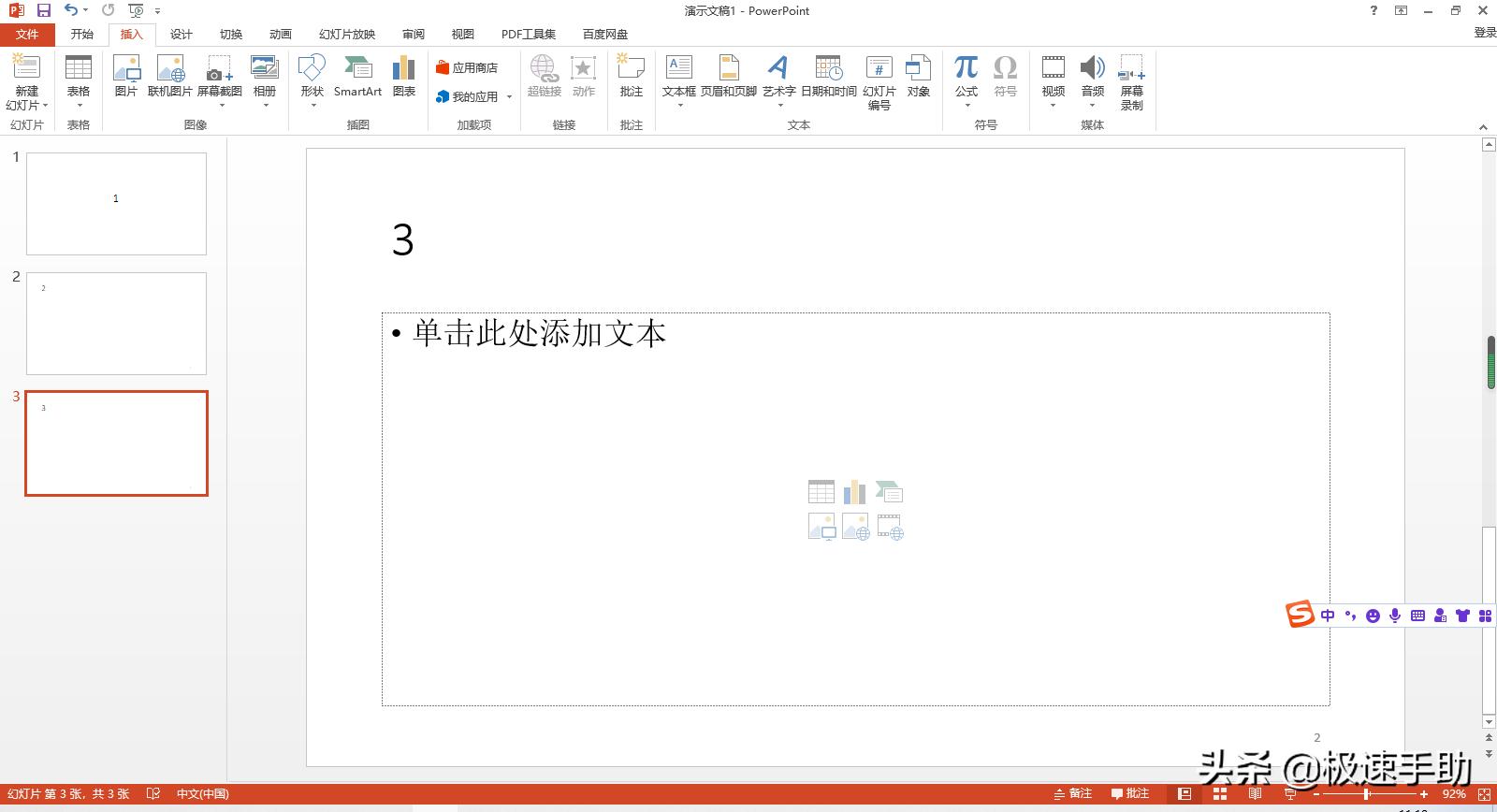
Task: Click the New Slide (新建幻灯片) icon
Action: tap(26, 67)
